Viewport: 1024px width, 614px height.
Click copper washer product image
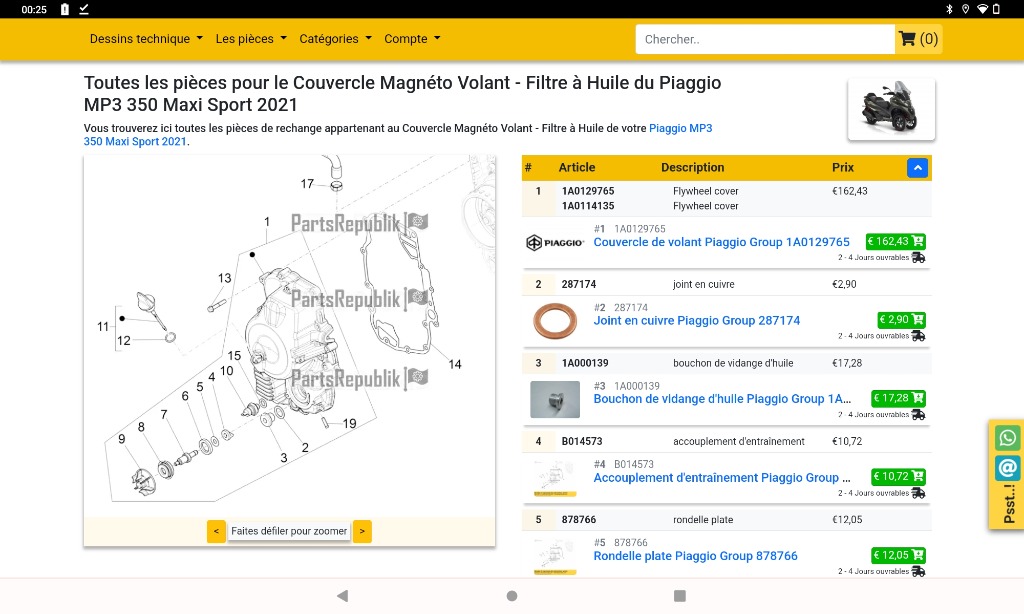click(x=554, y=321)
